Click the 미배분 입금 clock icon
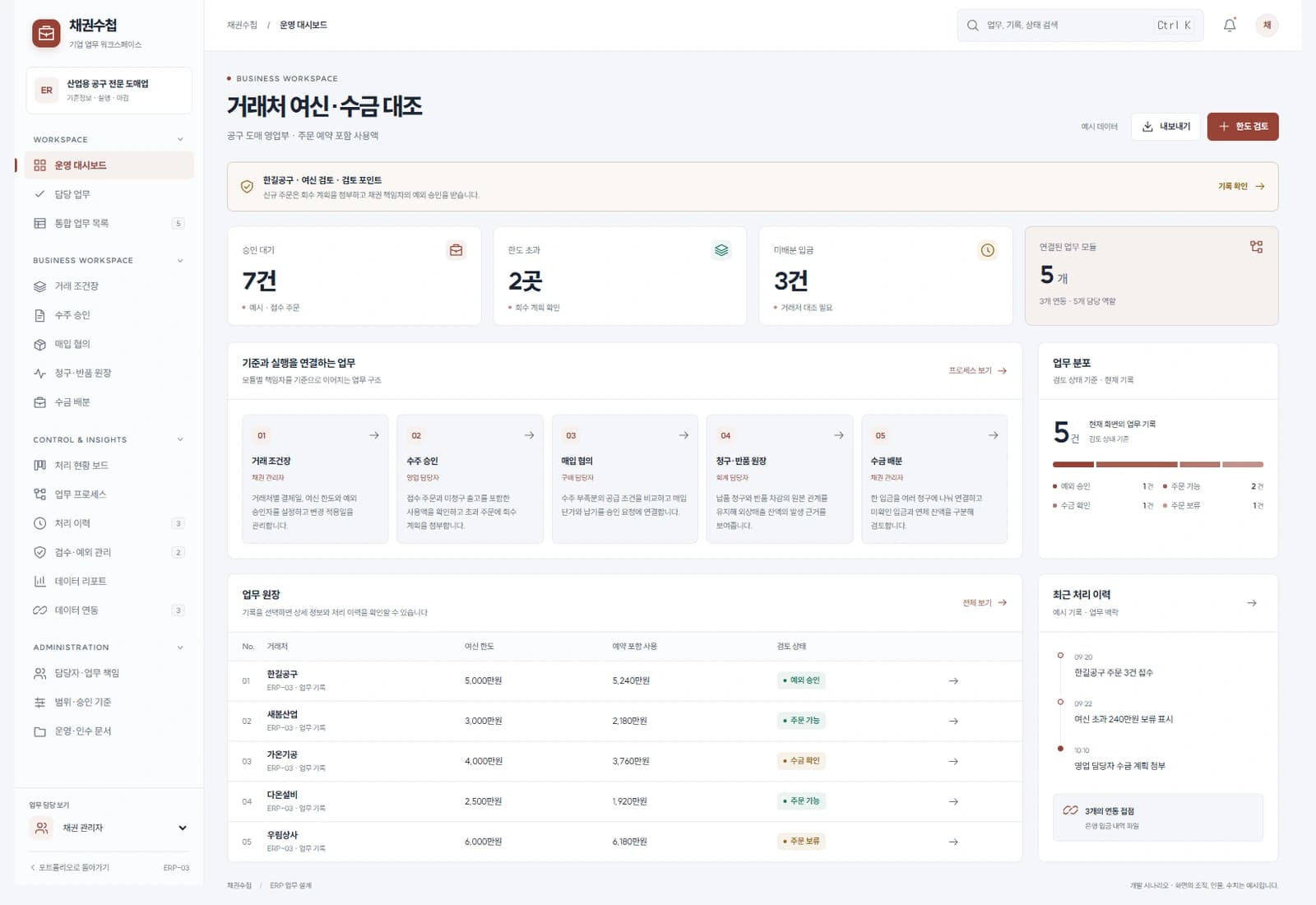The width and height of the screenshot is (1316, 905). coord(987,250)
